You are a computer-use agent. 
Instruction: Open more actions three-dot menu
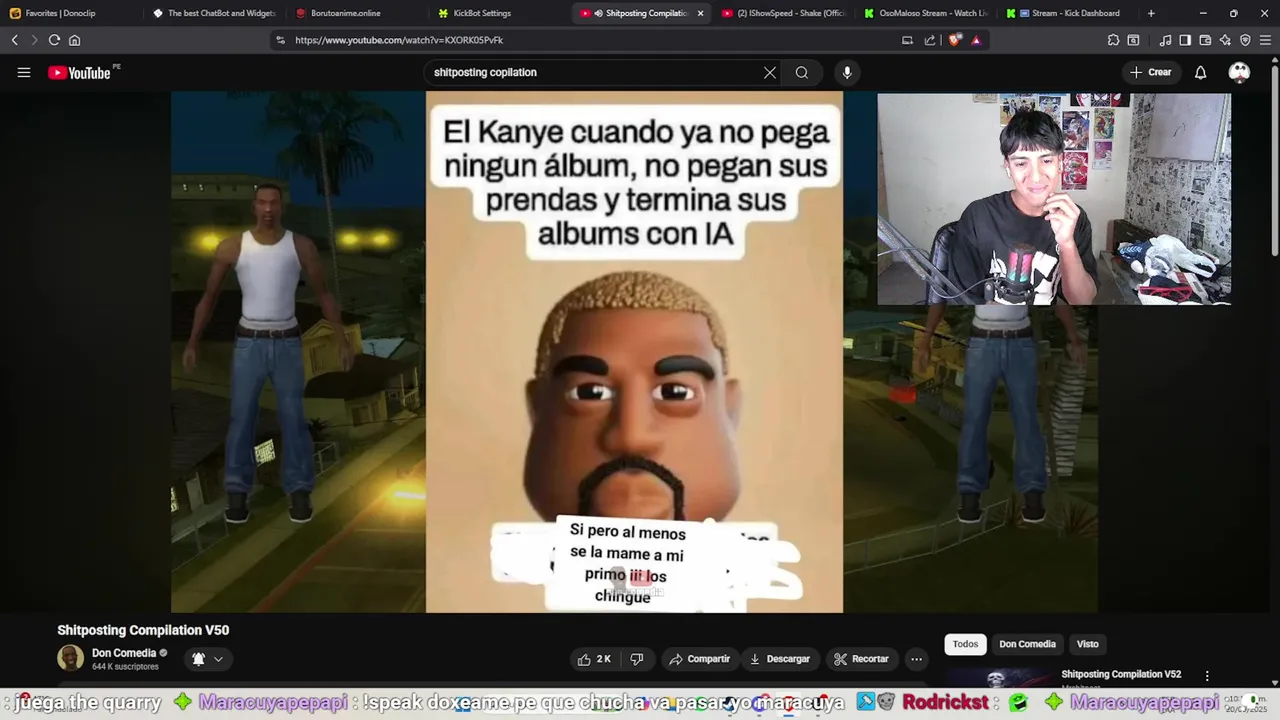pyautogui.click(x=916, y=659)
